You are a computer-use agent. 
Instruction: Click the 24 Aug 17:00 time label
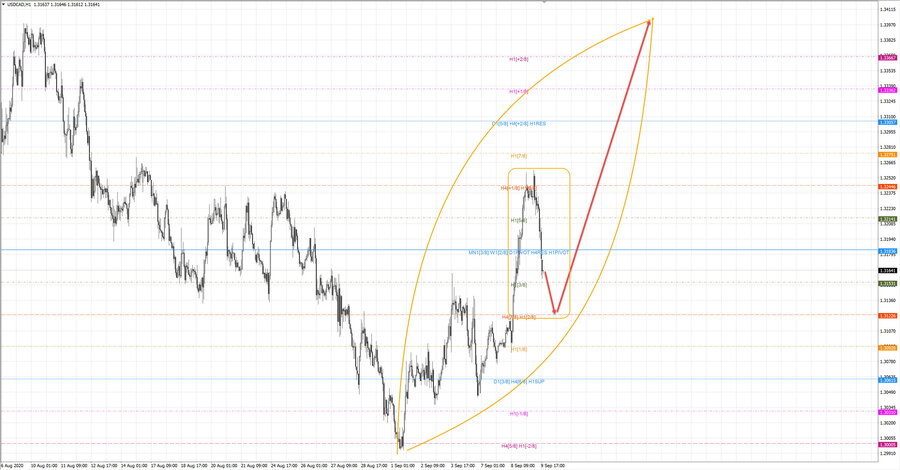tap(284, 465)
